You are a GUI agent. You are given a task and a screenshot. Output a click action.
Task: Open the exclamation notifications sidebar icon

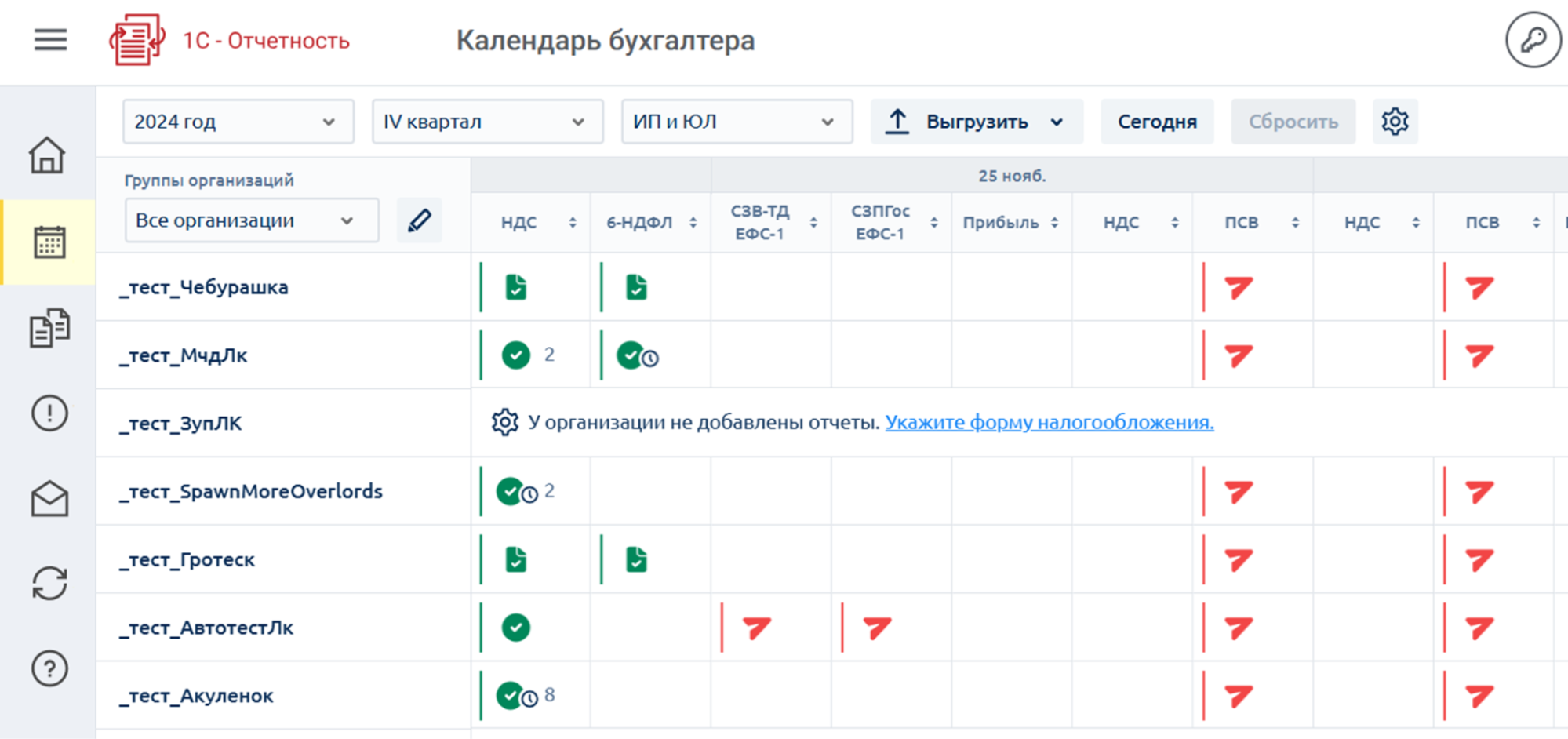pos(49,413)
